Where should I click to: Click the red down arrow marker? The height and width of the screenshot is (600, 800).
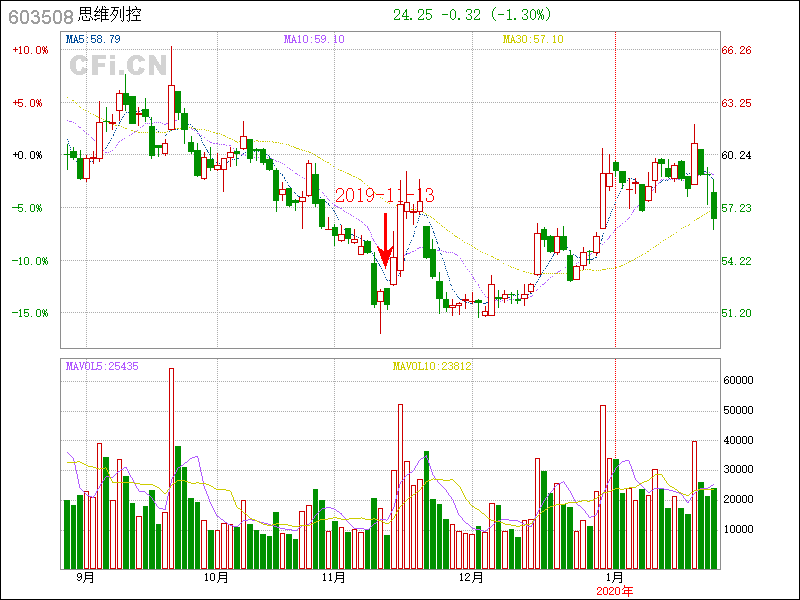pos(385,241)
